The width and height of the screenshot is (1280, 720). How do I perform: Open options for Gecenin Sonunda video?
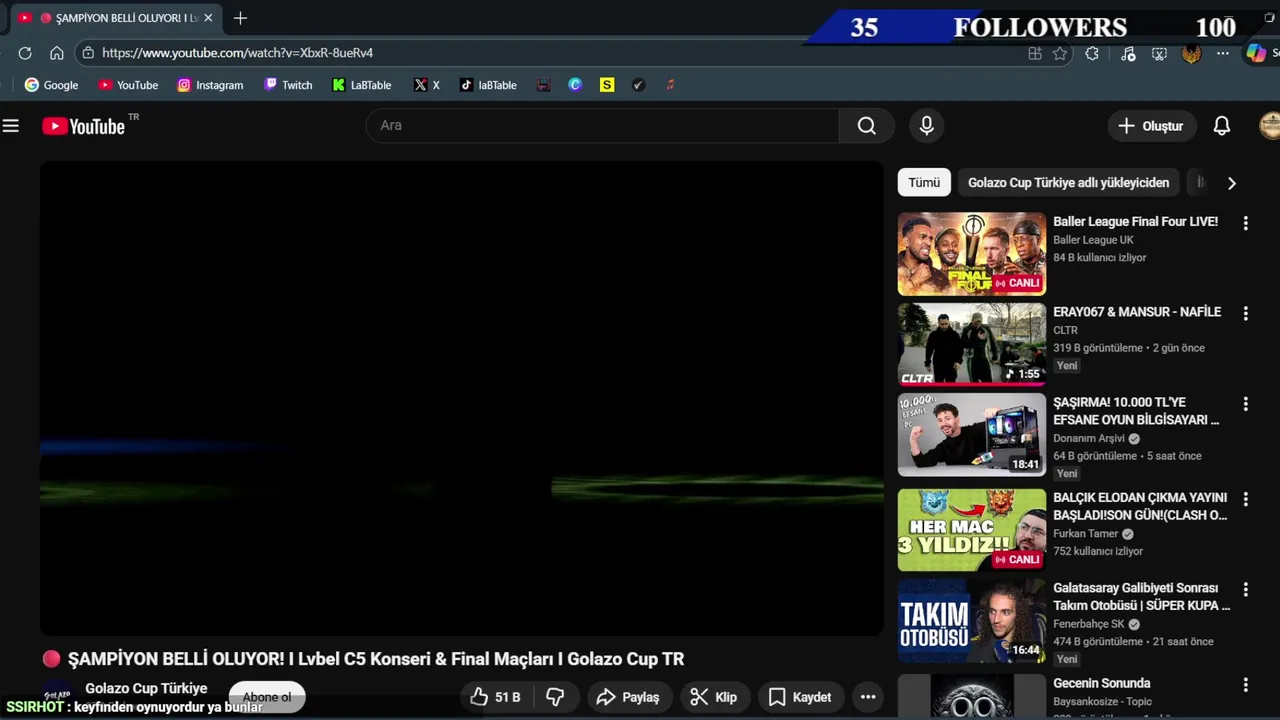pyautogui.click(x=1245, y=685)
